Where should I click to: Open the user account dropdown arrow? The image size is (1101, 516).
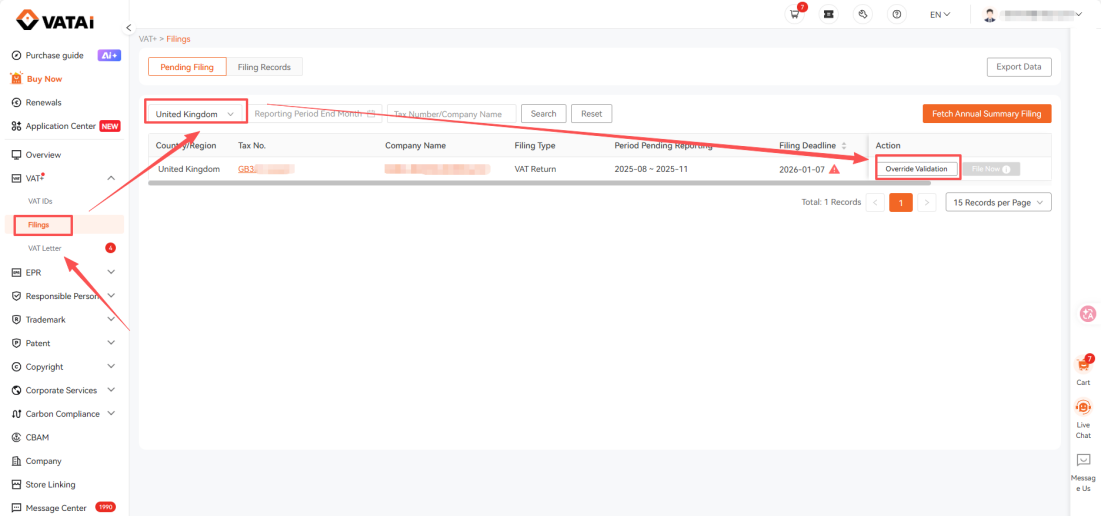pyautogui.click(x=1079, y=14)
